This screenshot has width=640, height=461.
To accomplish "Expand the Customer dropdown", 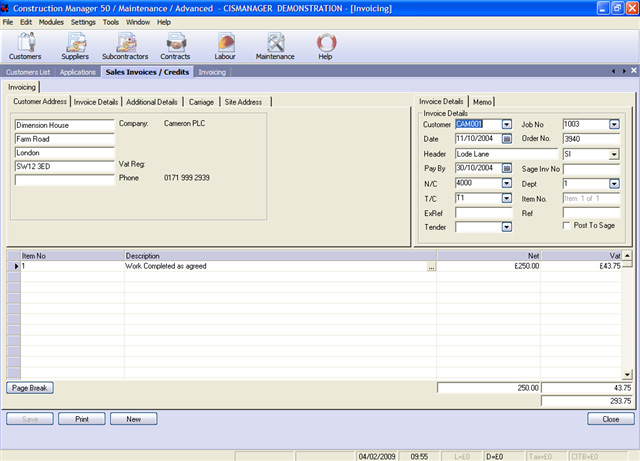I will click(507, 124).
